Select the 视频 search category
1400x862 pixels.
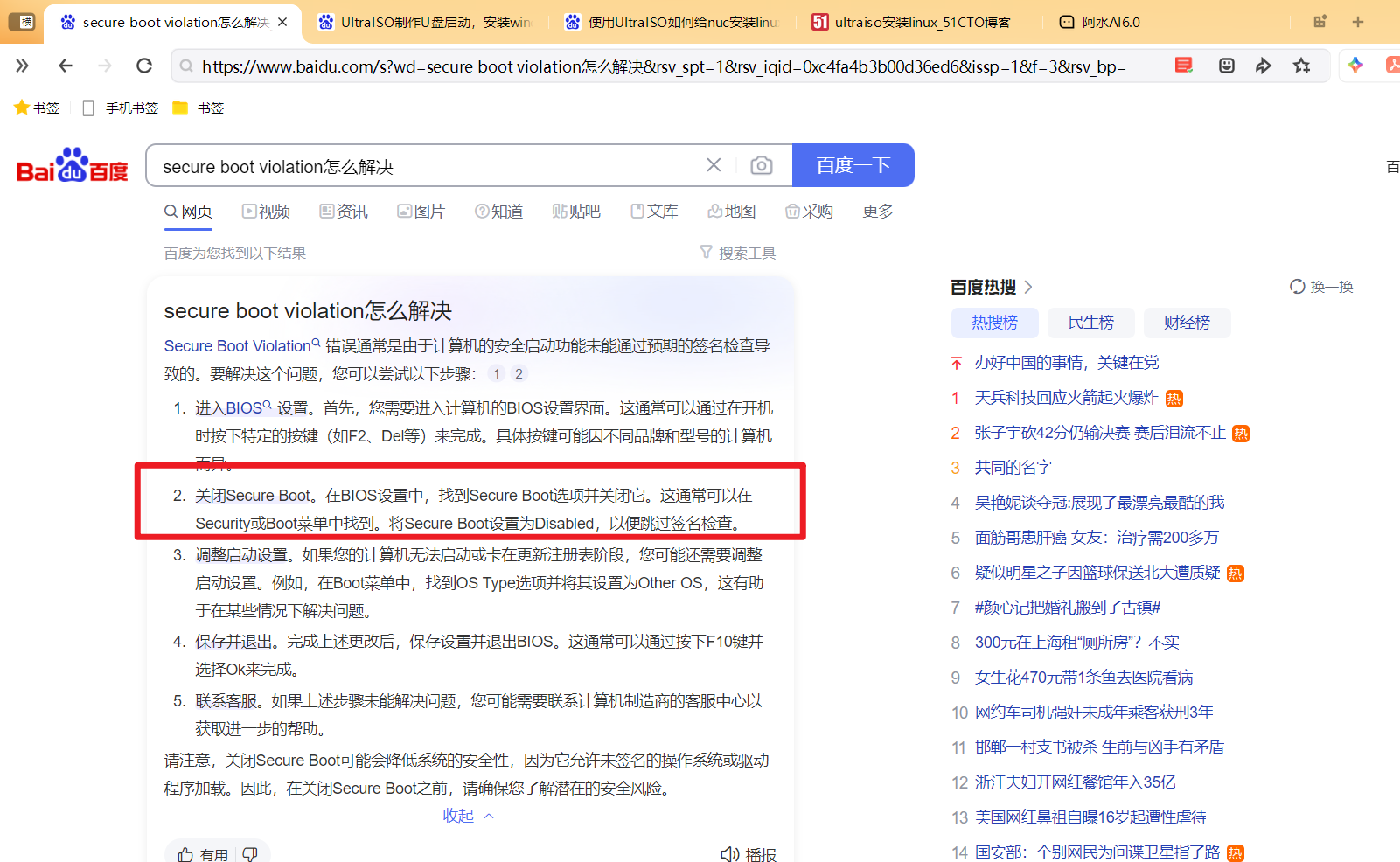click(x=267, y=212)
